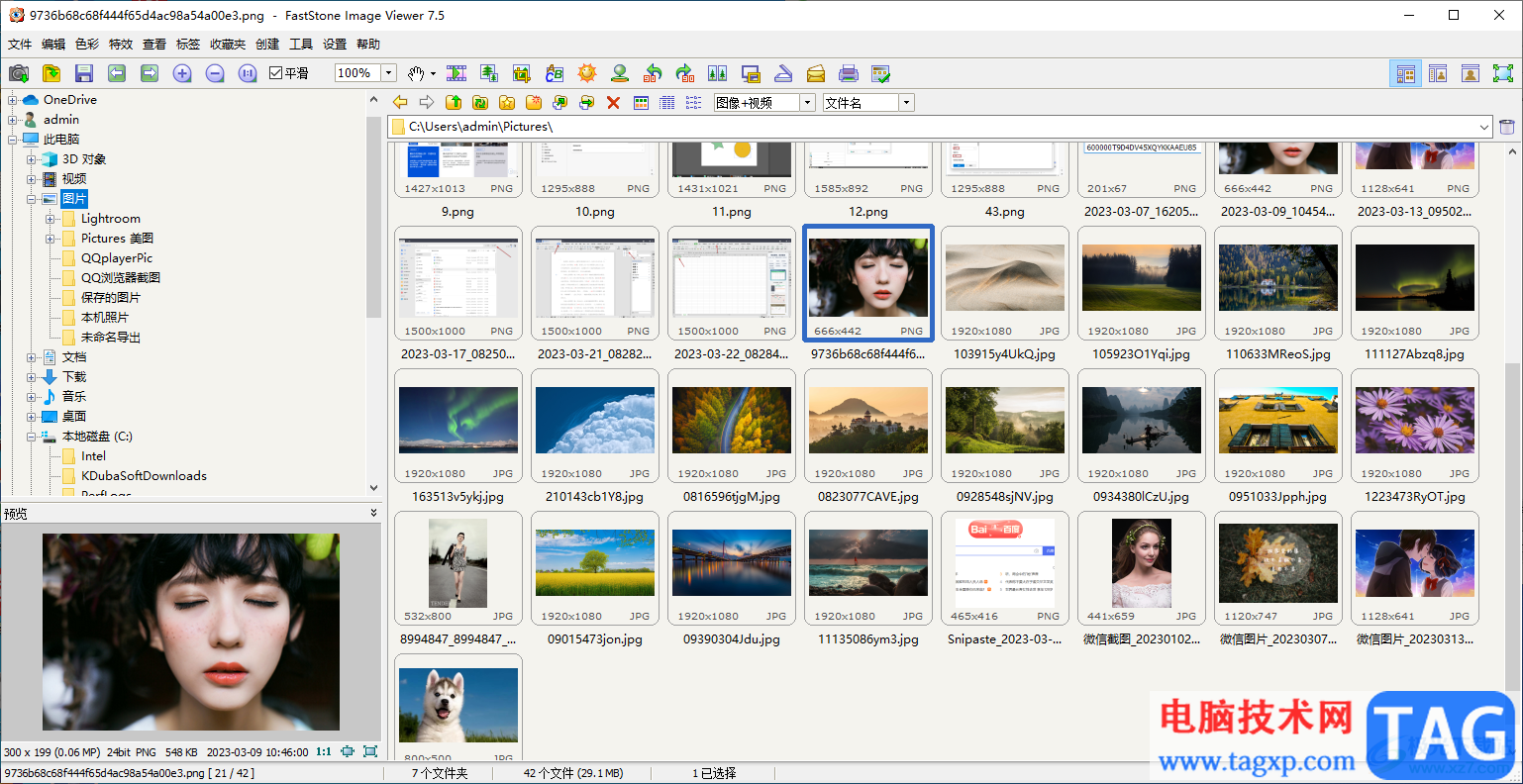
Task: Open the 特效 menu
Action: 121,44
